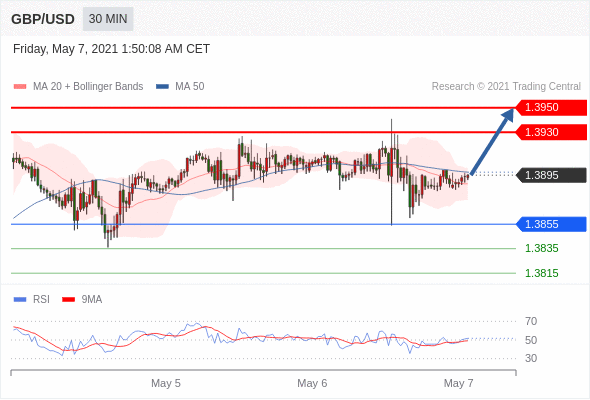The image size is (590, 400).
Task: Click the 1.3895 current price tag
Action: [x=551, y=175]
